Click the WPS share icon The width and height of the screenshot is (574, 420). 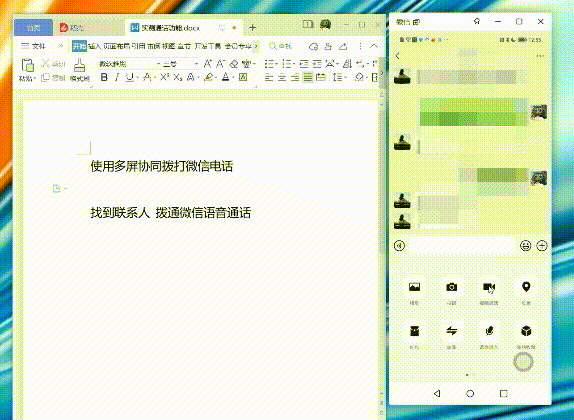343,46
